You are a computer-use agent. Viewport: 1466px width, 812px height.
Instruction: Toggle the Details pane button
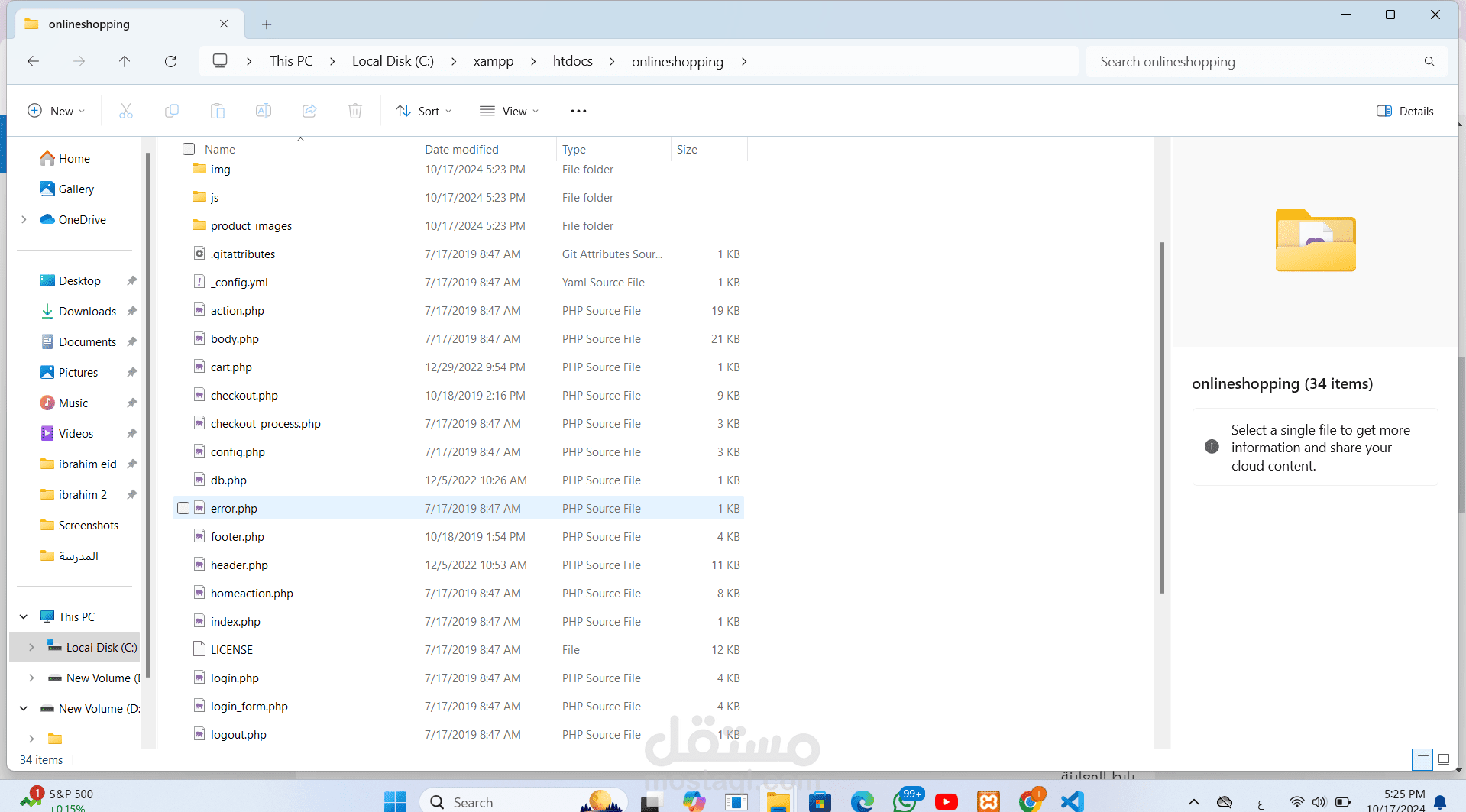coord(1404,112)
